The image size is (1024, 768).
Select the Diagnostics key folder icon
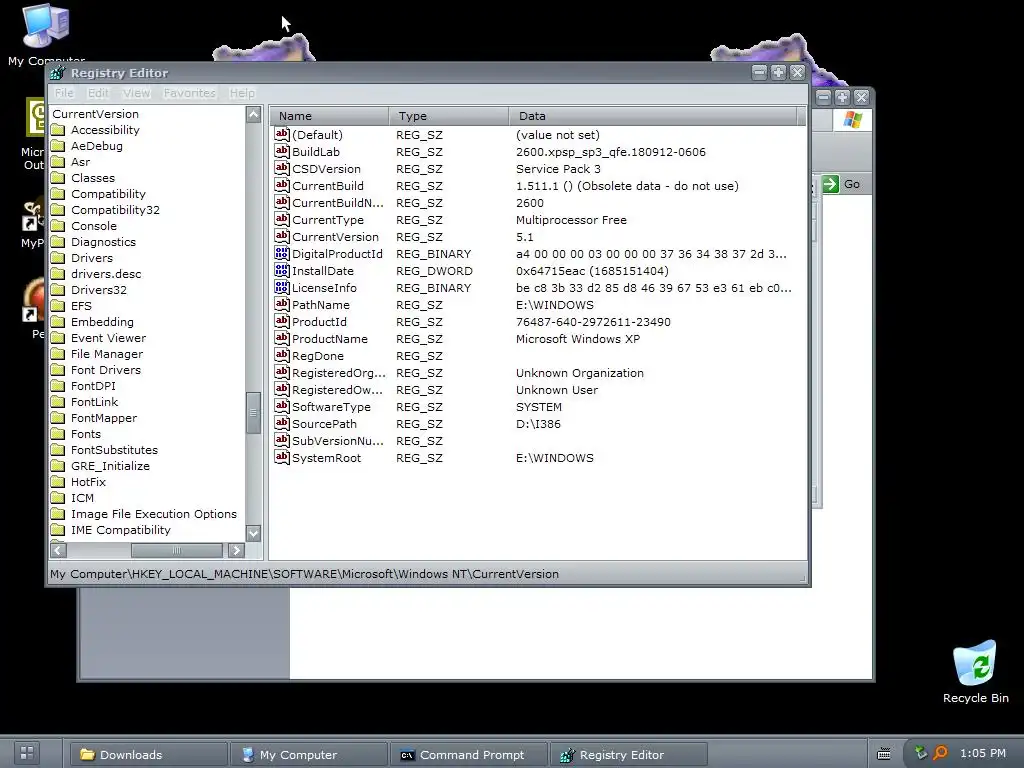click(x=58, y=242)
